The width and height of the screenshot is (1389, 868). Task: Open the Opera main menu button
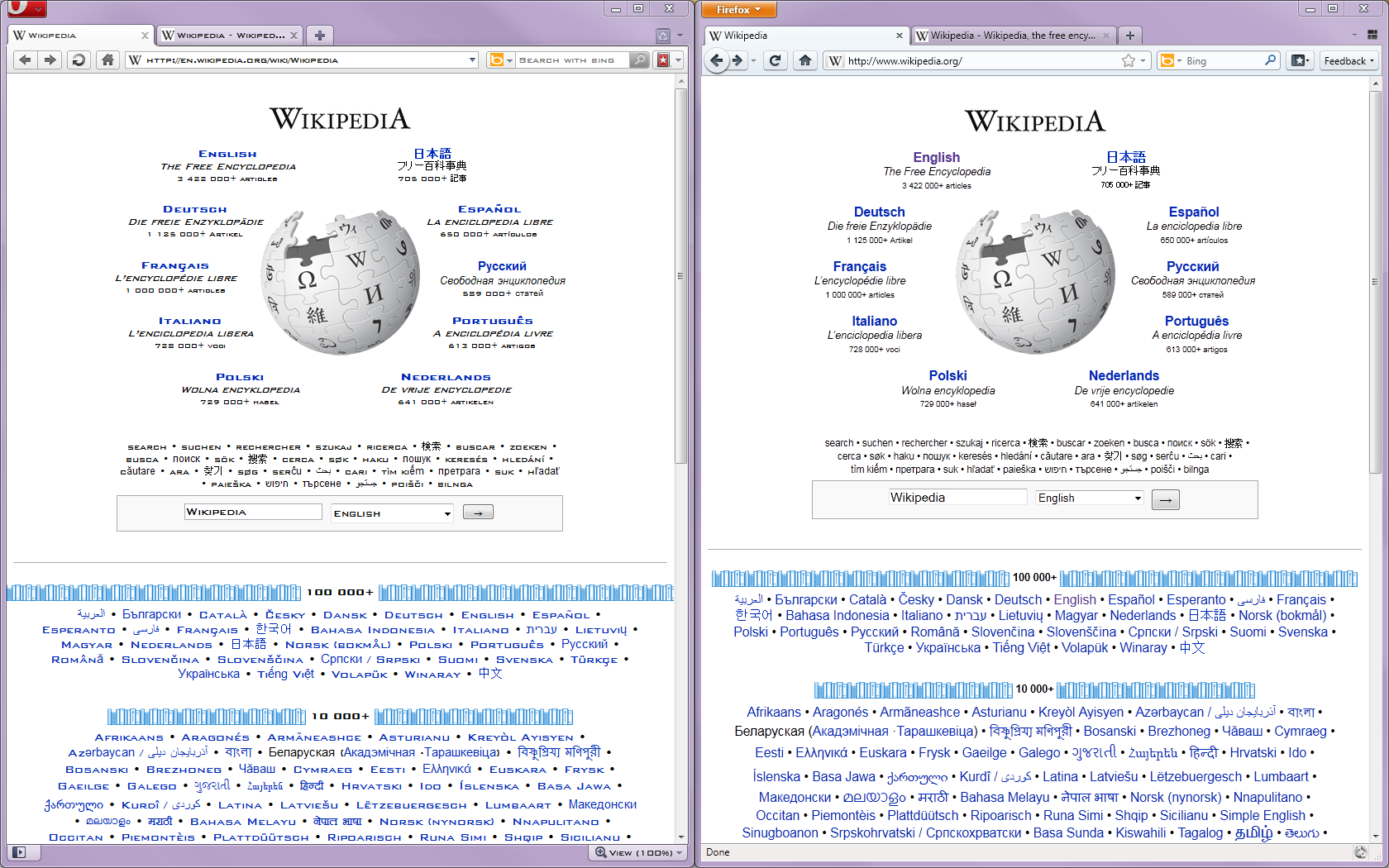click(26, 9)
